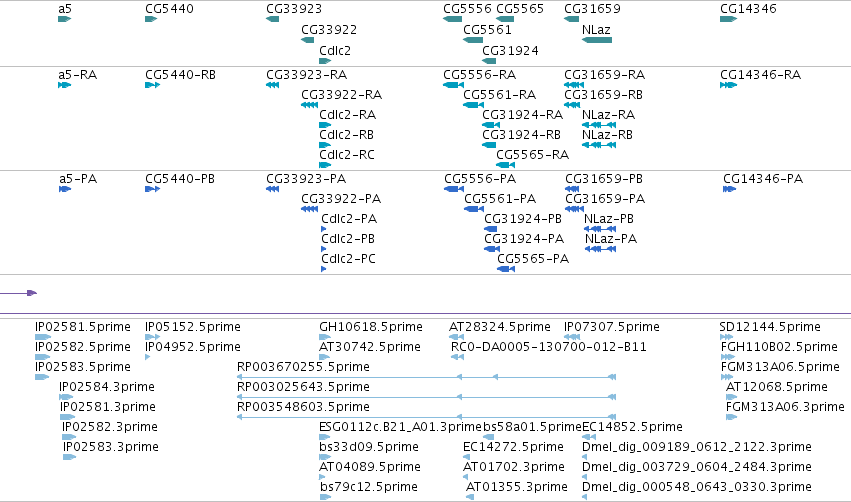Click label CG31924-RB
Screen dimensions: 851x502
(521, 135)
